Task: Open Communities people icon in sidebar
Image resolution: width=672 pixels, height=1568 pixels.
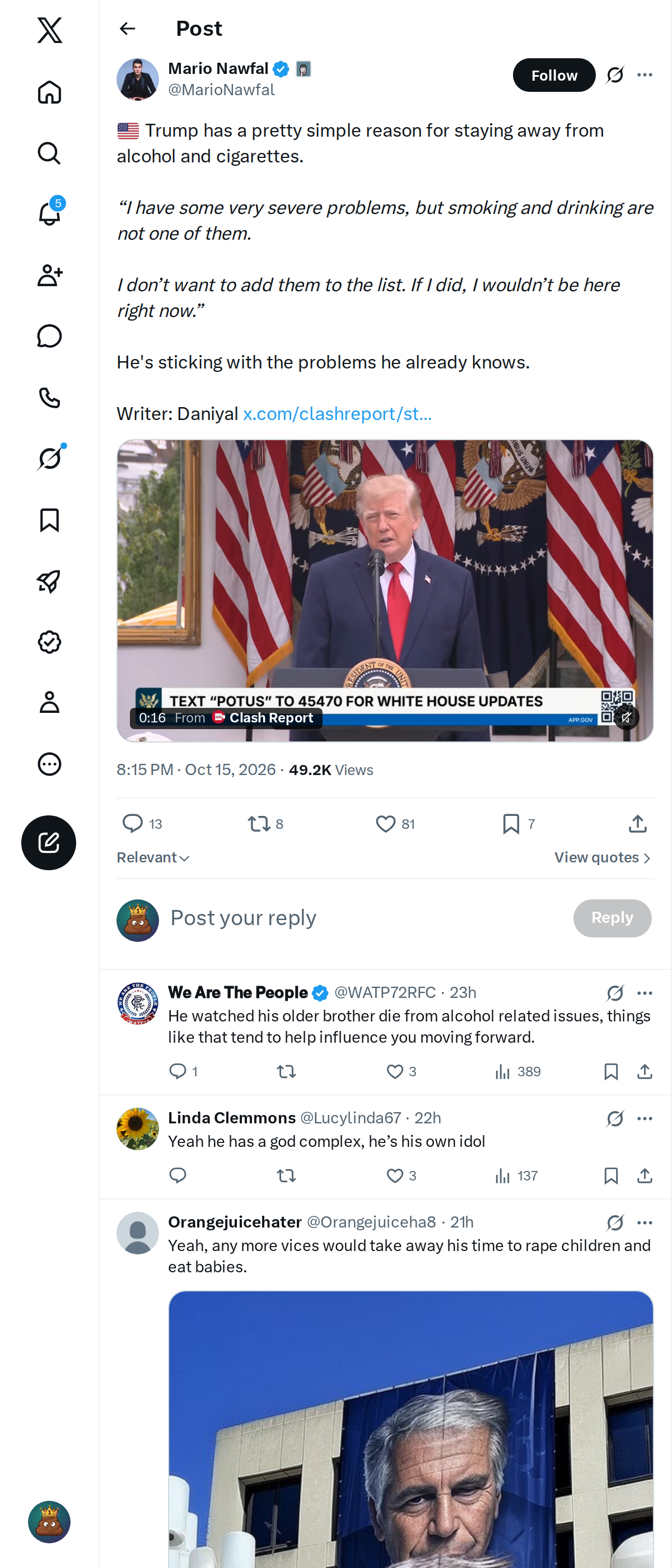Action: (x=49, y=275)
